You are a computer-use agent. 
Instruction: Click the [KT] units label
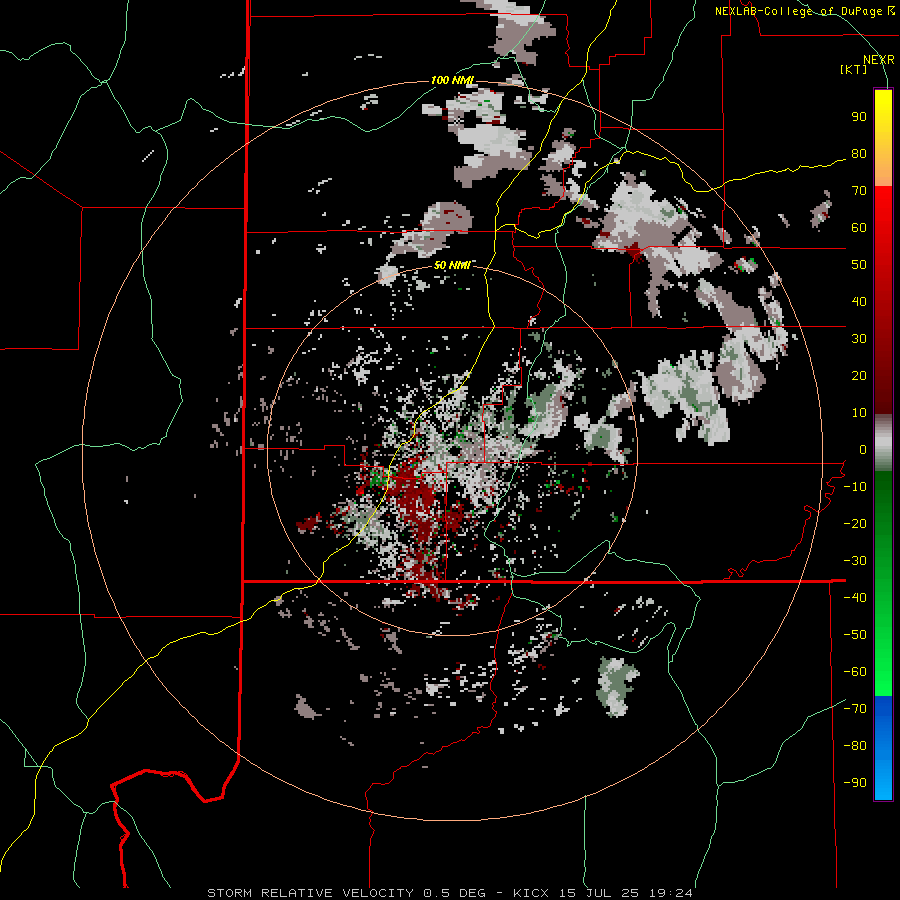click(854, 69)
